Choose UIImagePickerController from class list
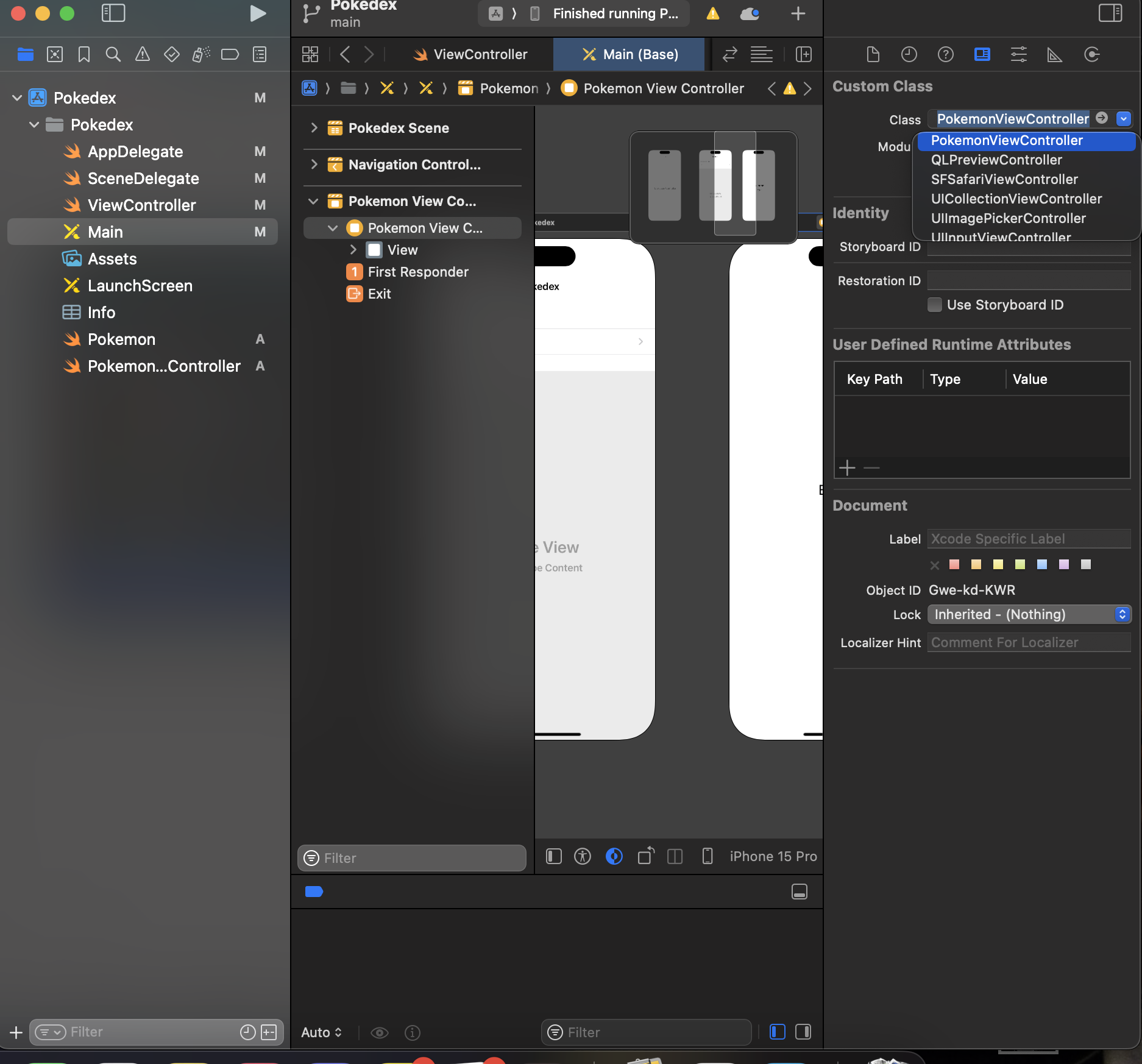 click(1009, 218)
